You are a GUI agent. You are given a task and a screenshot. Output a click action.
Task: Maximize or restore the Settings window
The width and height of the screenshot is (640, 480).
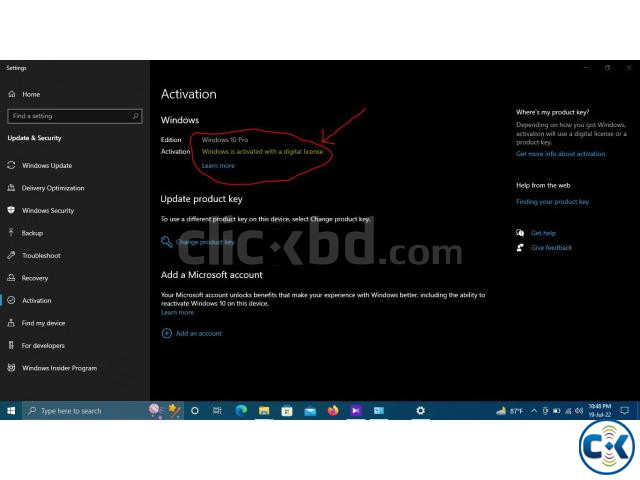point(607,68)
